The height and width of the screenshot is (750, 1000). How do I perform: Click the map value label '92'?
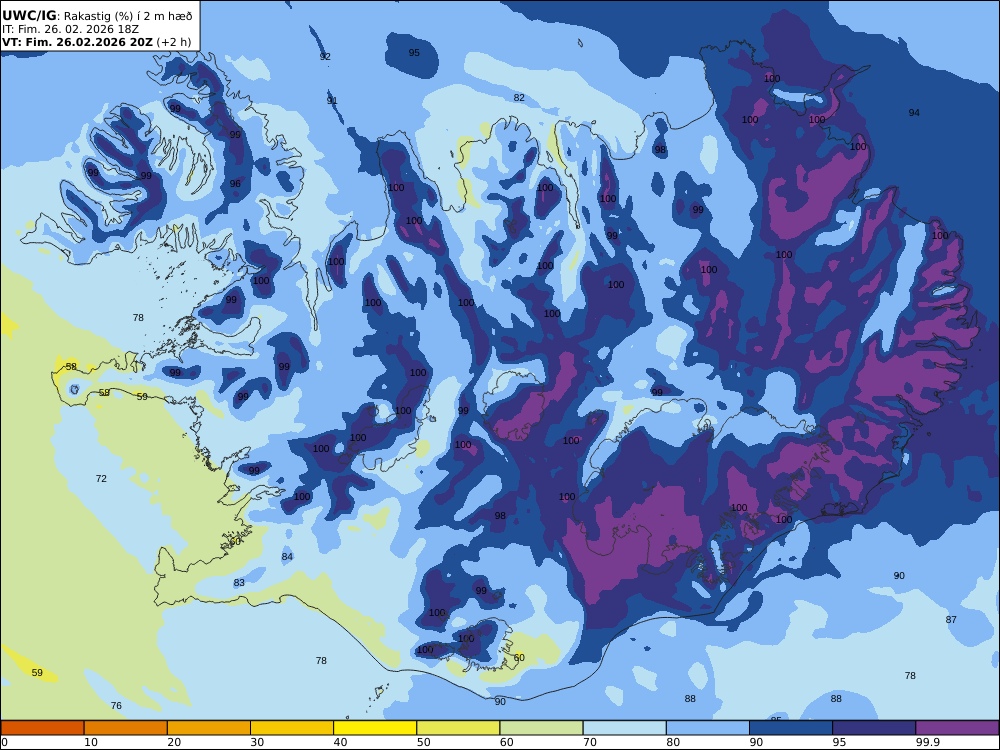tap(325, 57)
